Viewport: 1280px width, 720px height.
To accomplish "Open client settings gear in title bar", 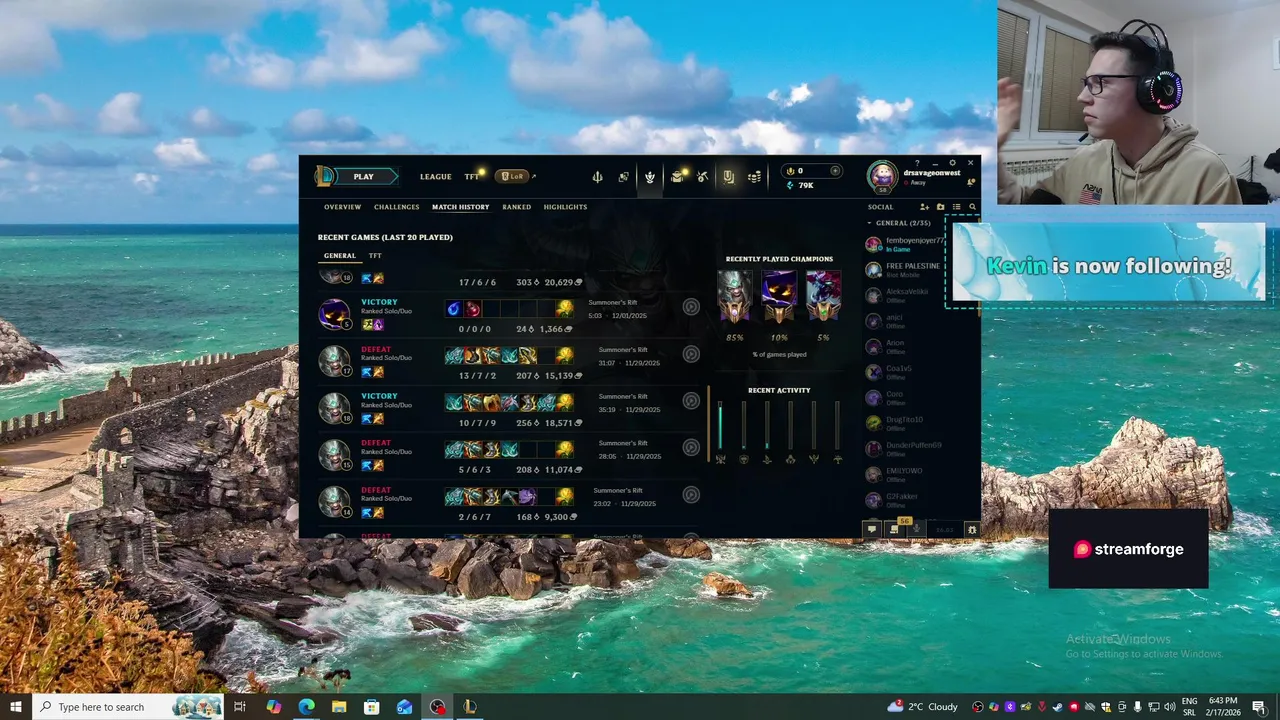I will [952, 163].
